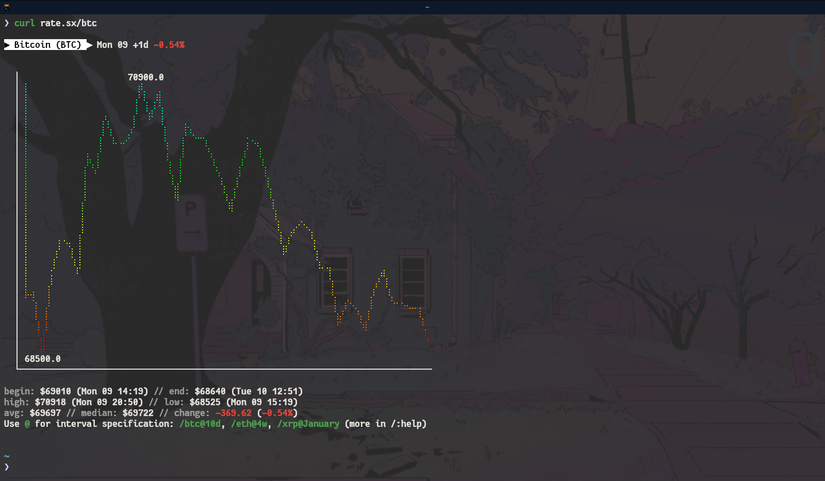The width and height of the screenshot is (825, 481).
Task: Click the '~' directory indicator above the prompt
Action: (6, 456)
